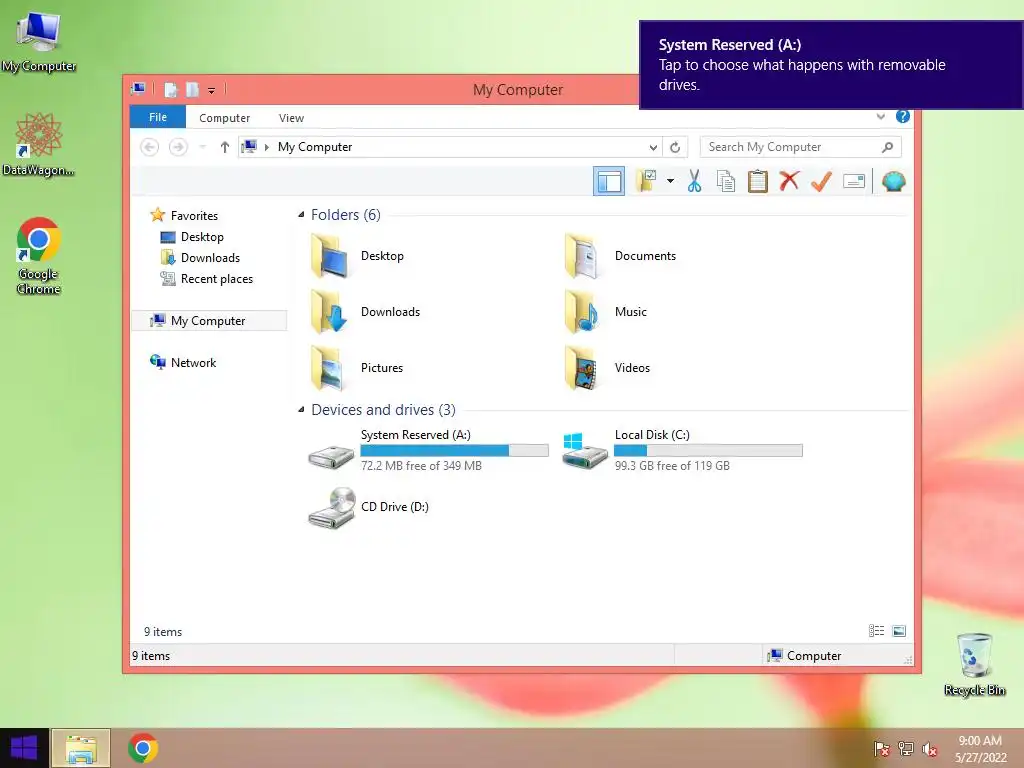Click the Cut scissors icon
1024x768 pixels.
point(694,181)
